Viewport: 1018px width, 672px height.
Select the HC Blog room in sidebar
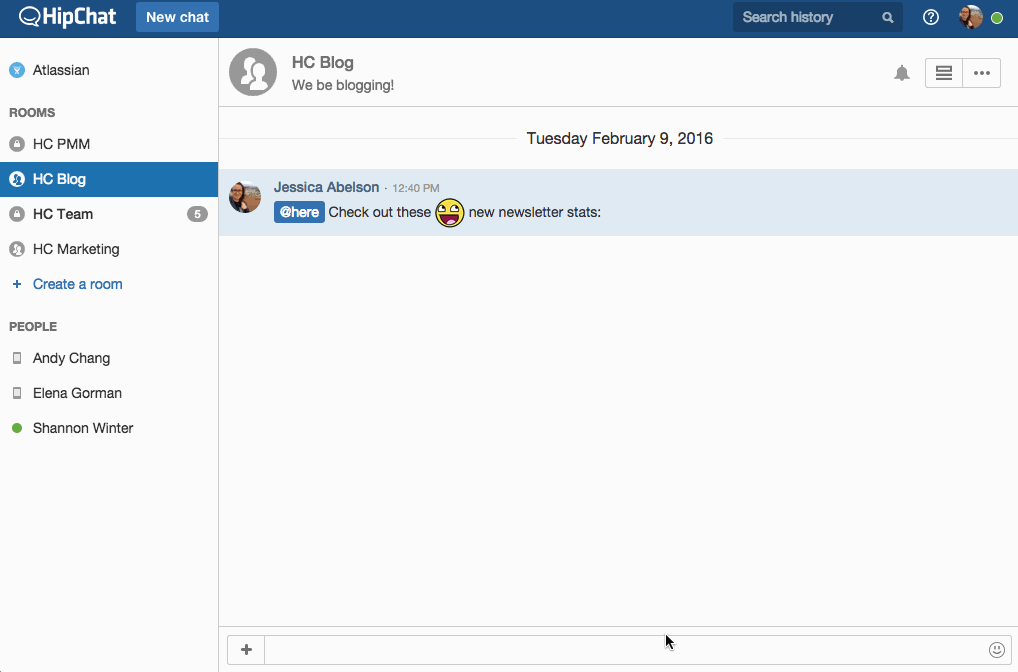tap(109, 179)
